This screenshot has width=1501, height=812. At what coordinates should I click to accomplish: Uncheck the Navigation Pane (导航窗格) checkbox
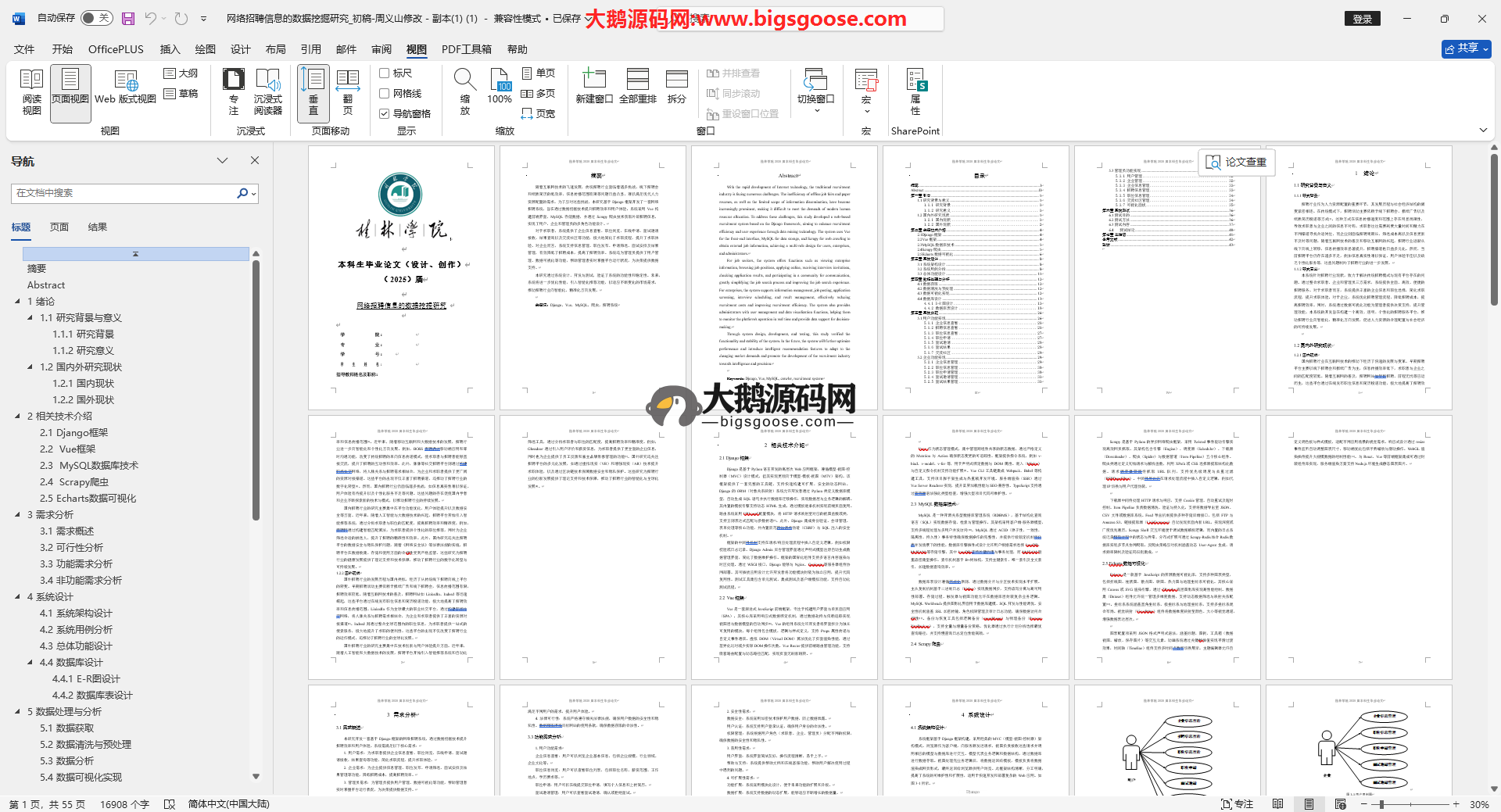[385, 114]
